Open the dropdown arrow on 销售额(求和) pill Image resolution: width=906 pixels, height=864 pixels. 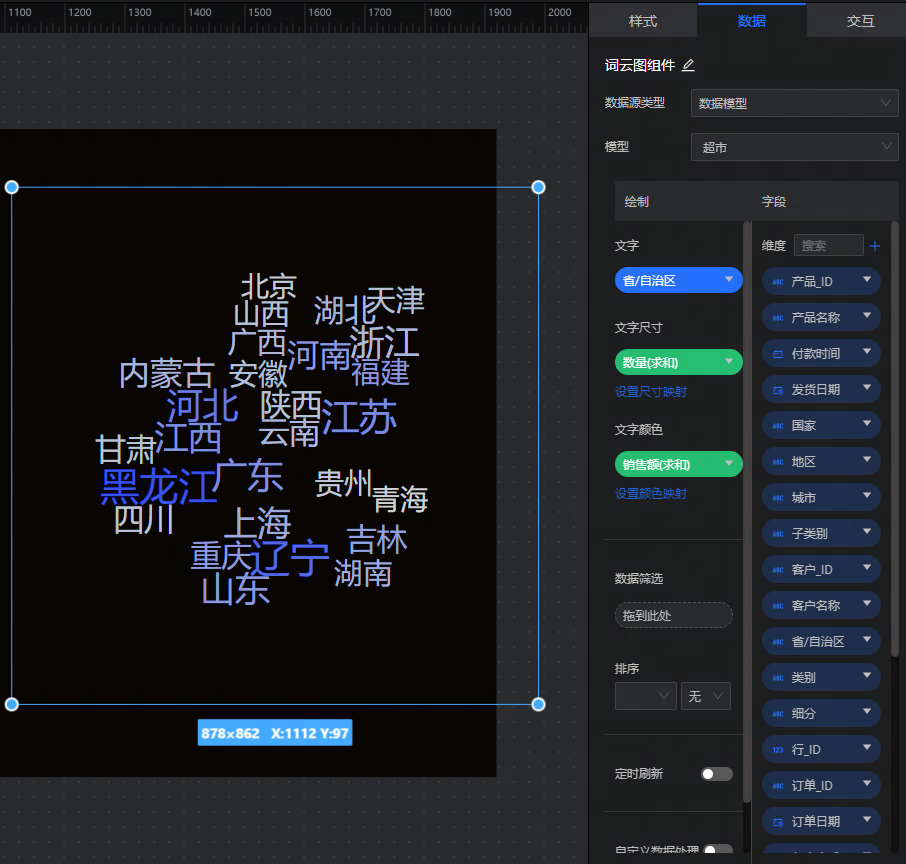point(729,464)
